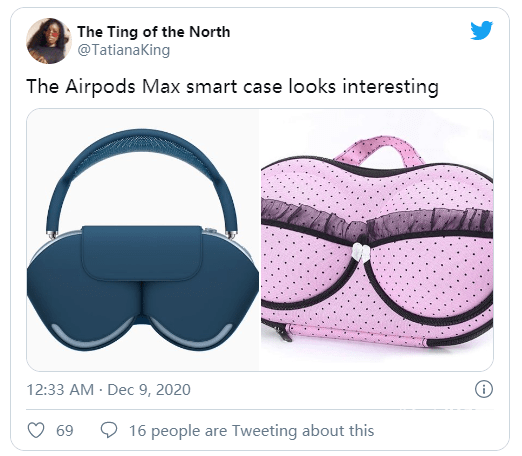
Task: Click the reply speech bubble icon
Action: point(109,430)
